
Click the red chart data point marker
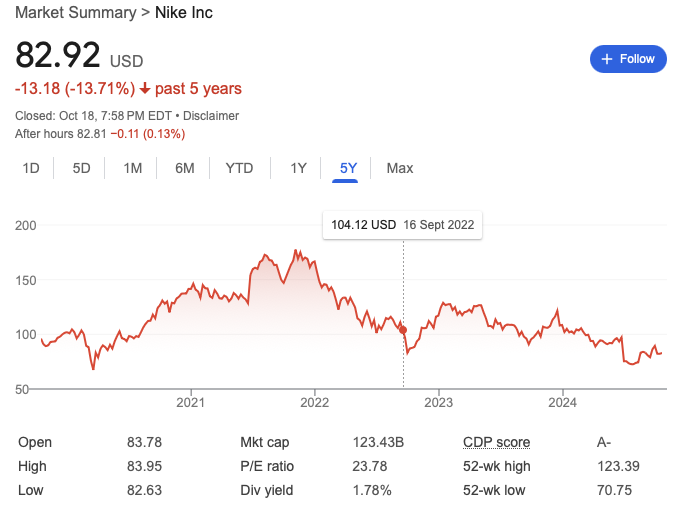coord(403,329)
